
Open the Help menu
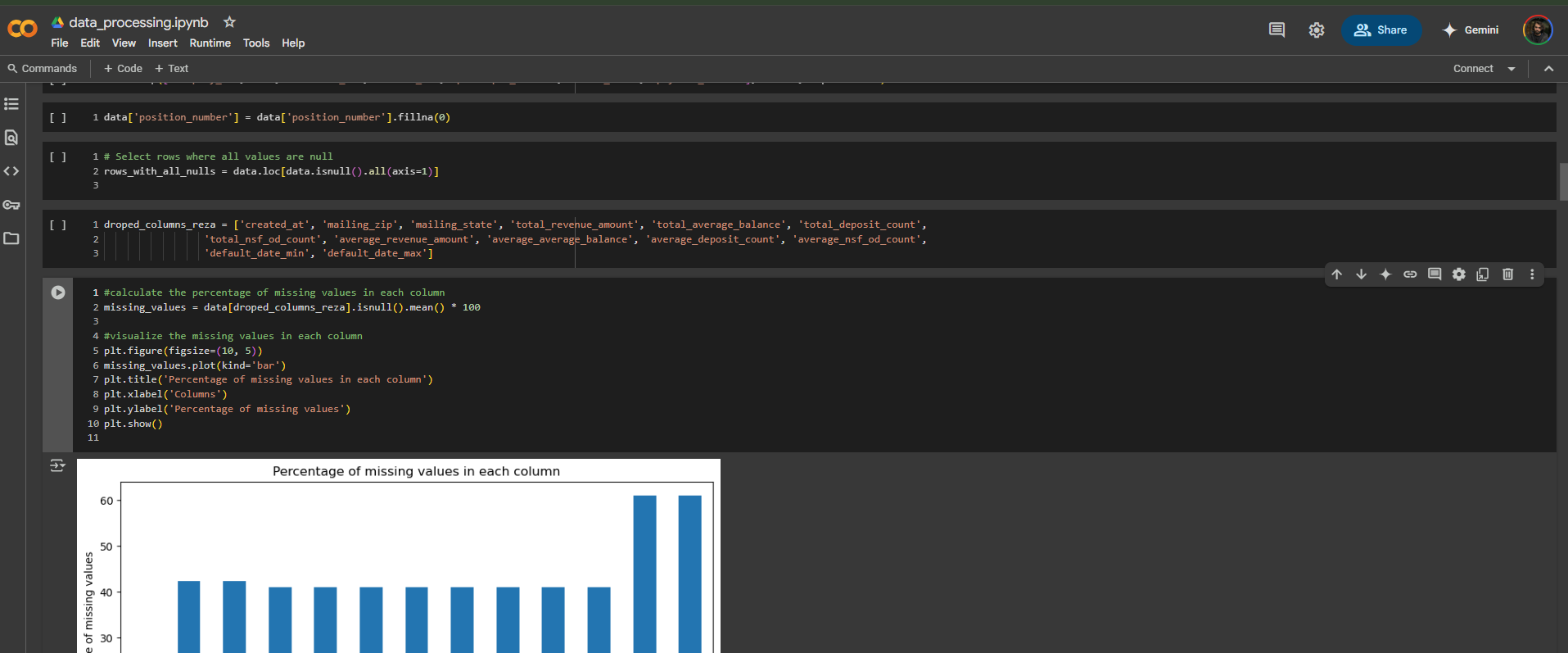[x=293, y=43]
